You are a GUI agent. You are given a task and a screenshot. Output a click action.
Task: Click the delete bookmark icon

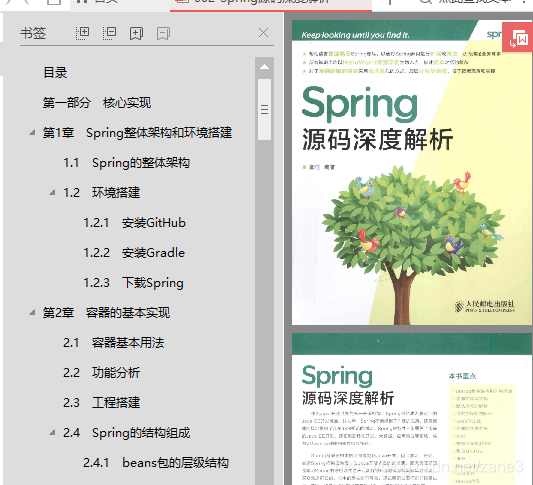pos(163,33)
